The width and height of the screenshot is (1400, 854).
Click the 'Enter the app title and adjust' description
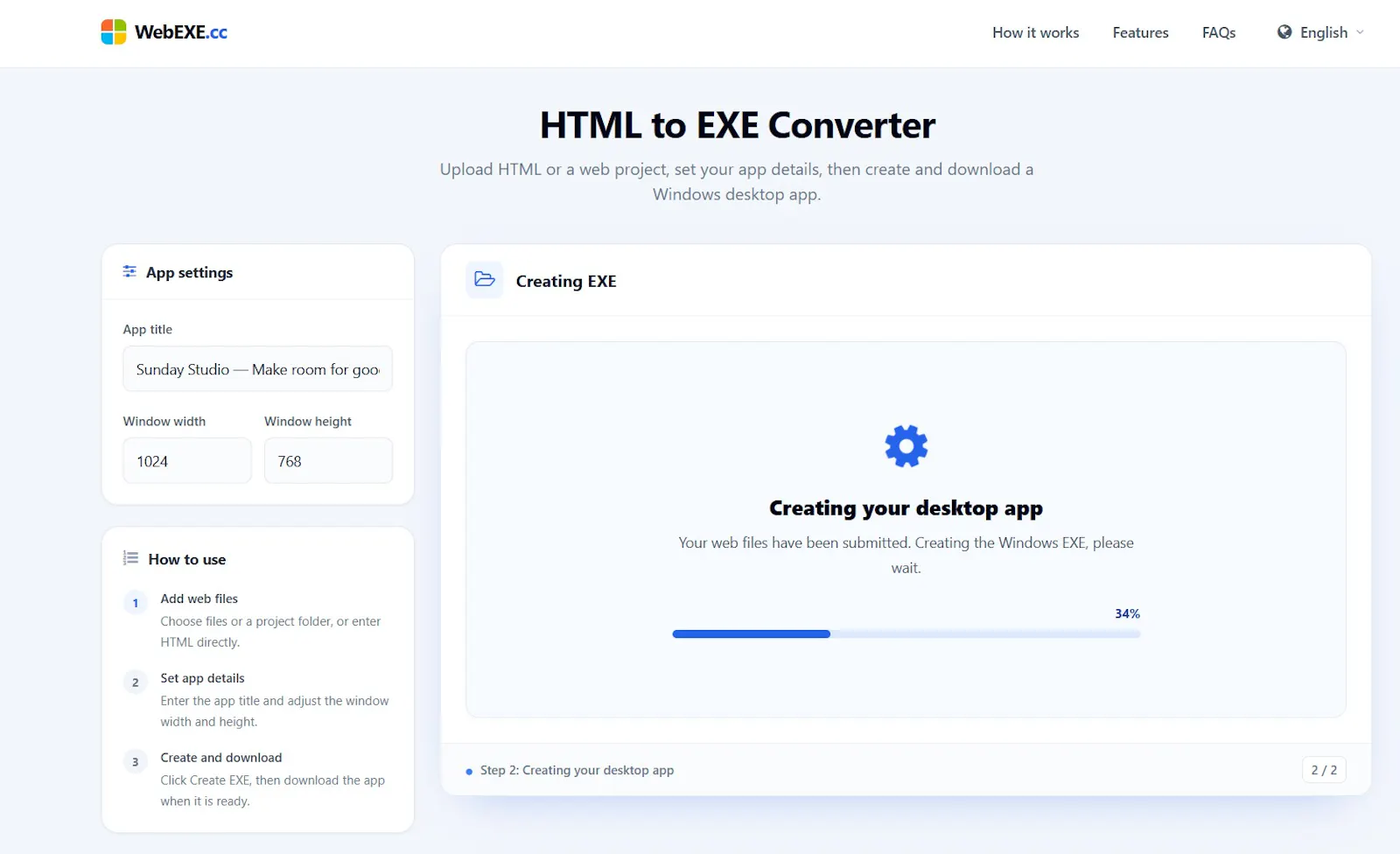275,711
